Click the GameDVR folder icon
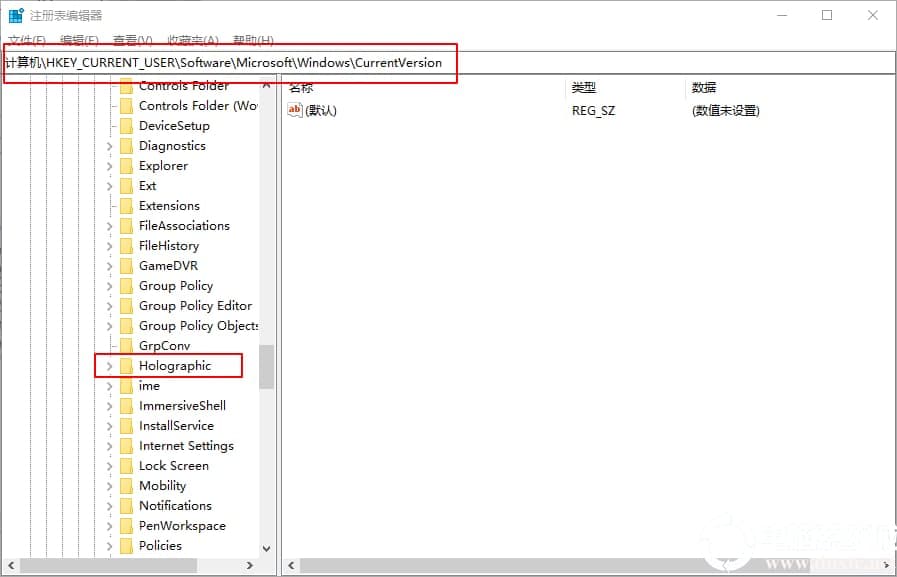The height and width of the screenshot is (577, 897). click(x=126, y=265)
